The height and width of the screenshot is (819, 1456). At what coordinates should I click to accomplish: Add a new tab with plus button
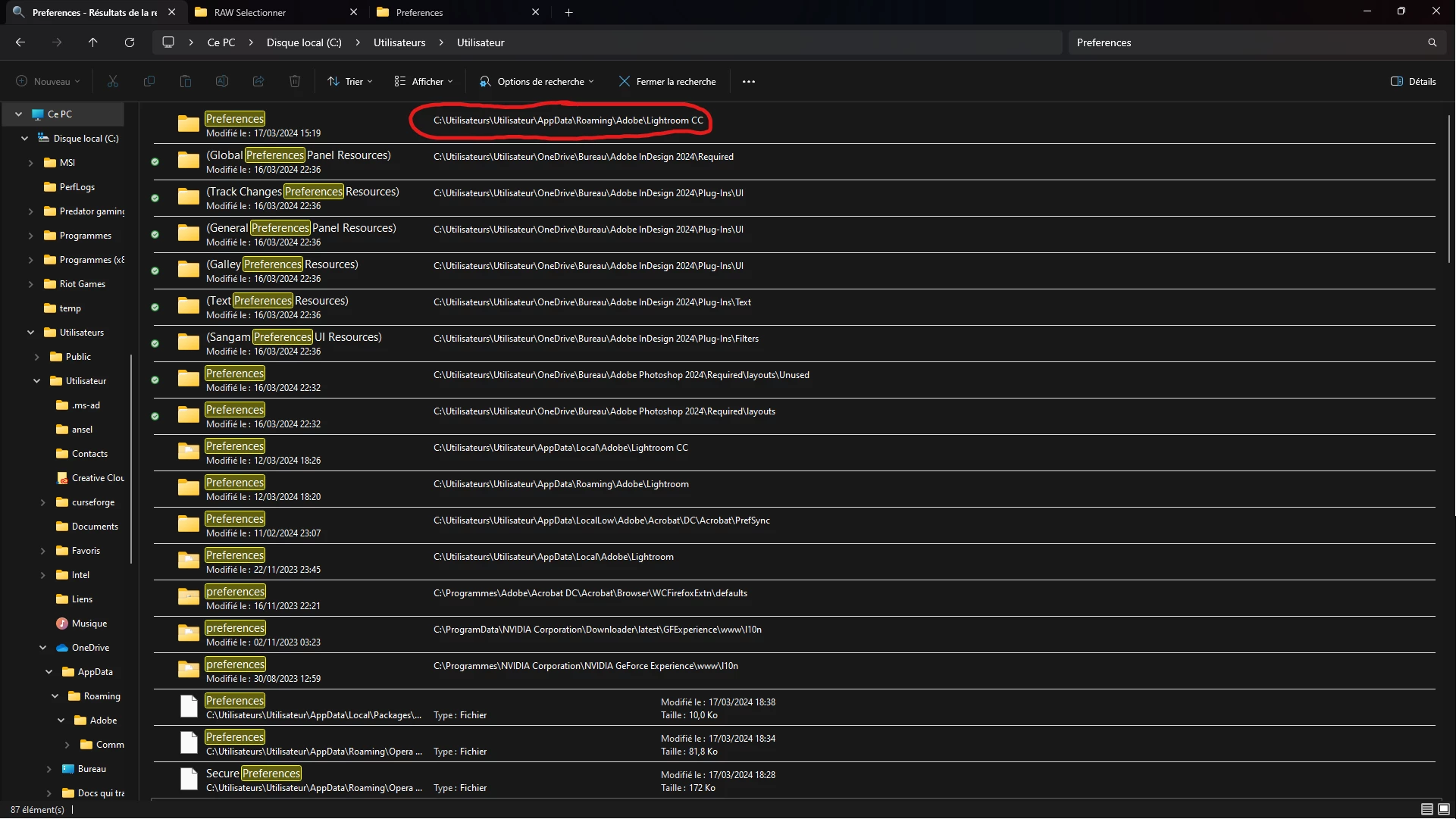[x=568, y=12]
